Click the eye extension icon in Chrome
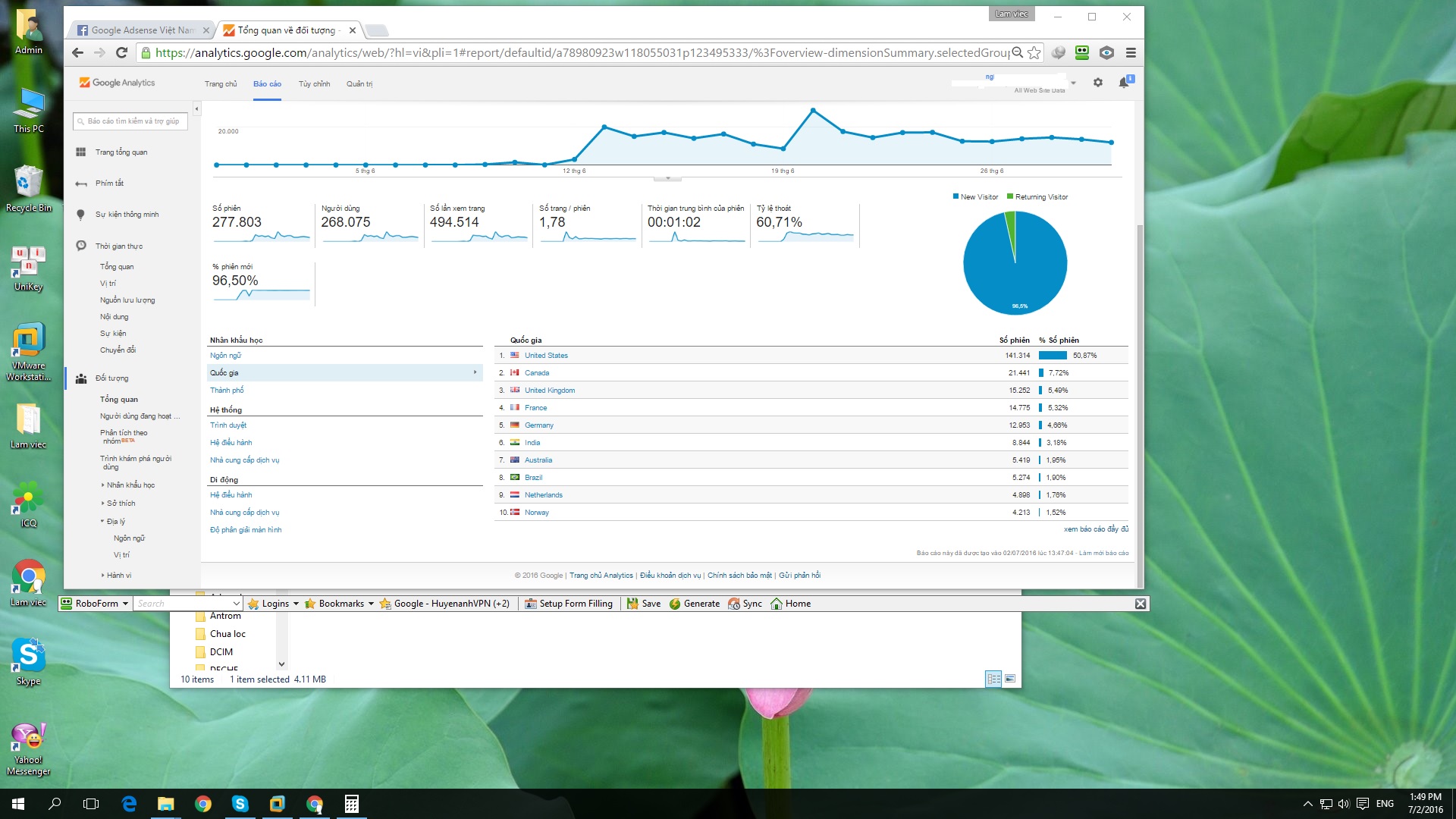This screenshot has height=819, width=1456. point(1106,52)
